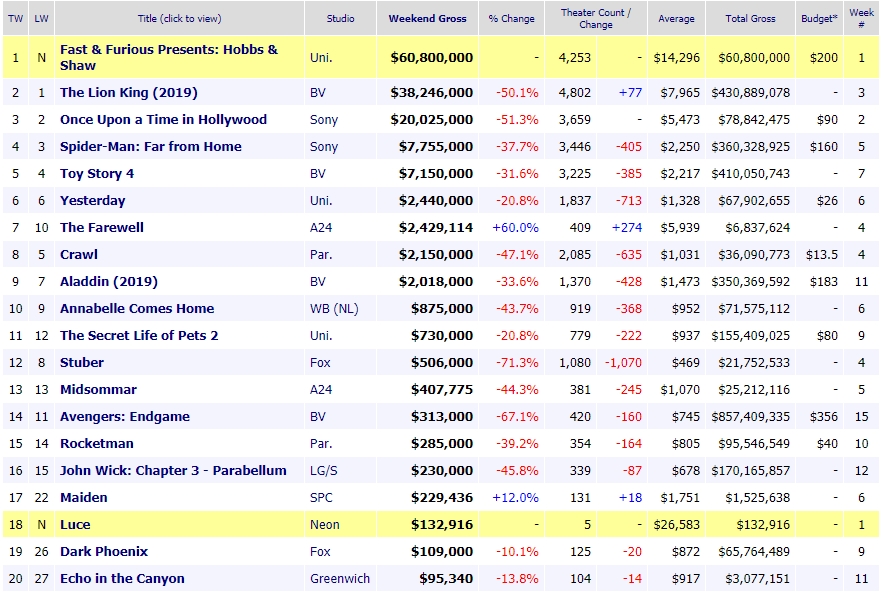Image resolution: width=882 pixels, height=594 pixels.
Task: Sort by % Change header
Action: pos(511,19)
